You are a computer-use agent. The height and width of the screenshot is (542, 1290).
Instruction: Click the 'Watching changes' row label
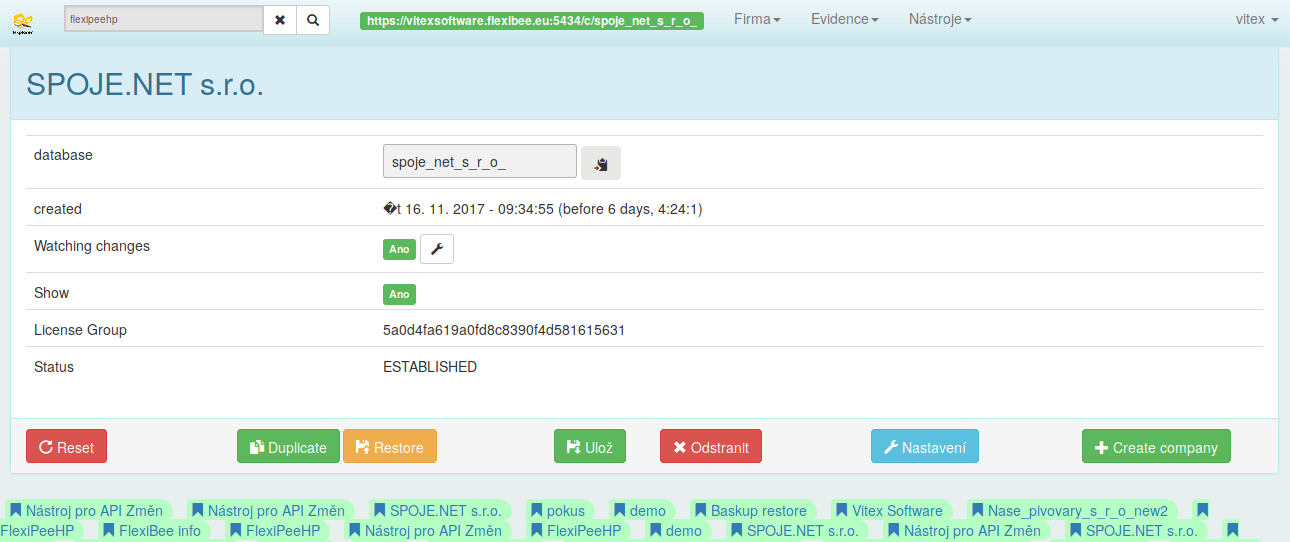[x=92, y=246]
